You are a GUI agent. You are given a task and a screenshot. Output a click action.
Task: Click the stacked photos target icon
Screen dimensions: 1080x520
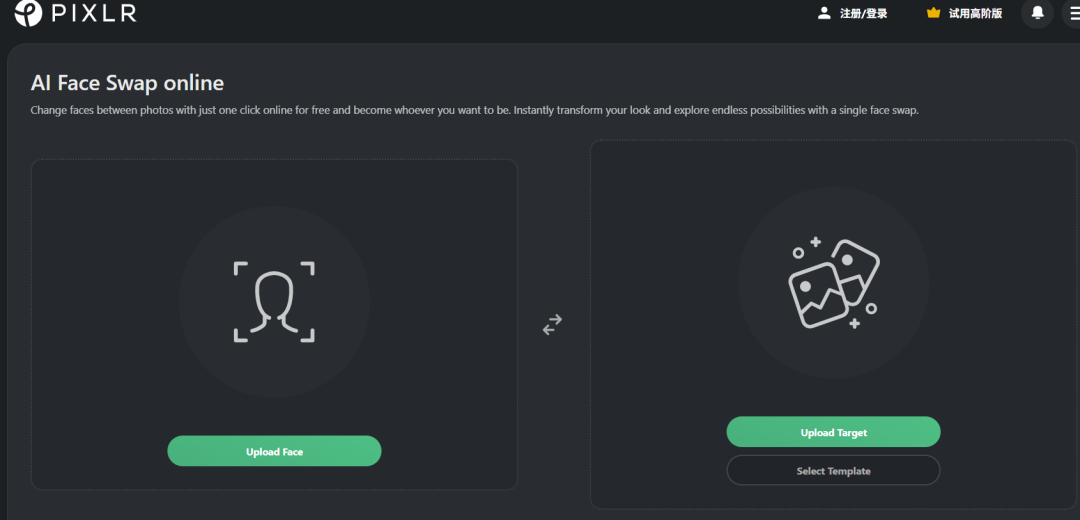tap(833, 283)
